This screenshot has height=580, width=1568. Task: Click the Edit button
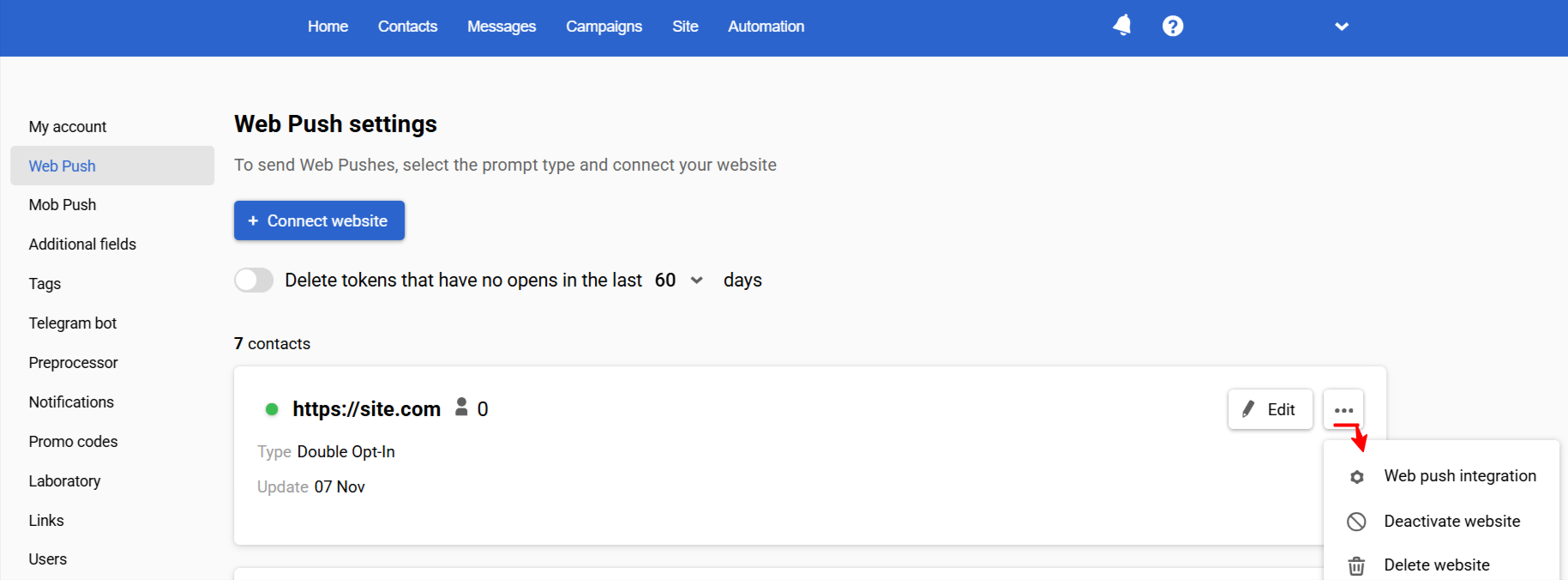(1270, 409)
